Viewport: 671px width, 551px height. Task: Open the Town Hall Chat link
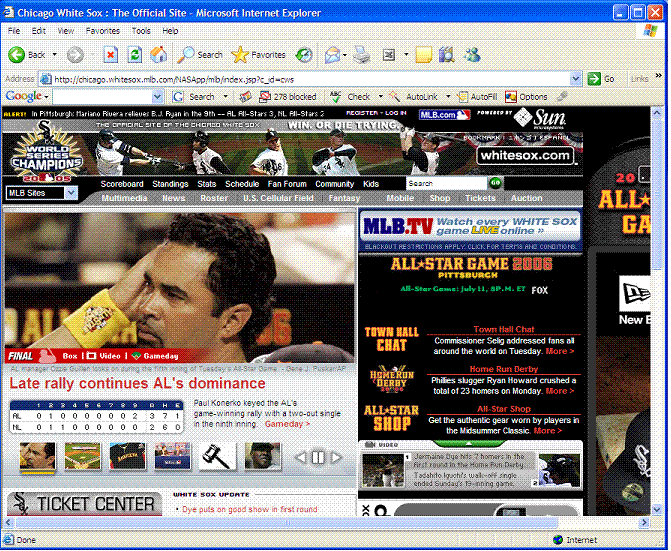point(504,329)
